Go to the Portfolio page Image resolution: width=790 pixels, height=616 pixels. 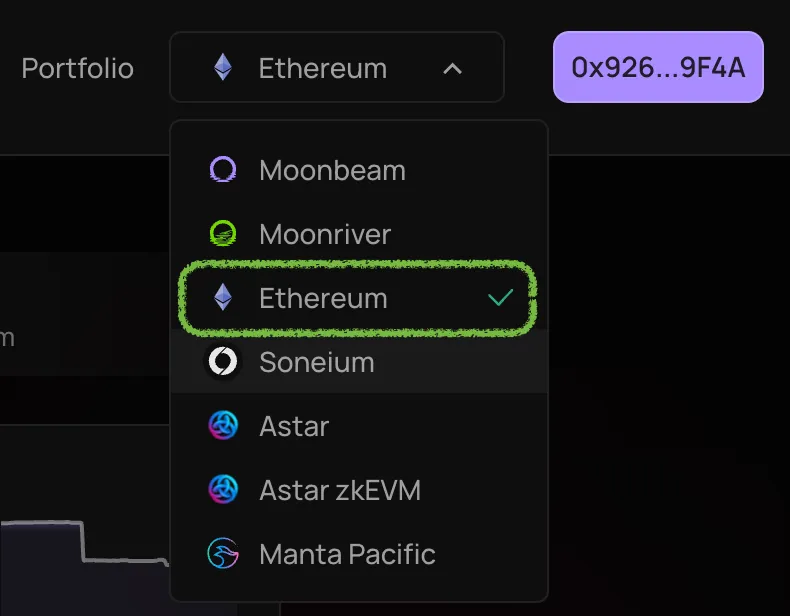tap(78, 69)
